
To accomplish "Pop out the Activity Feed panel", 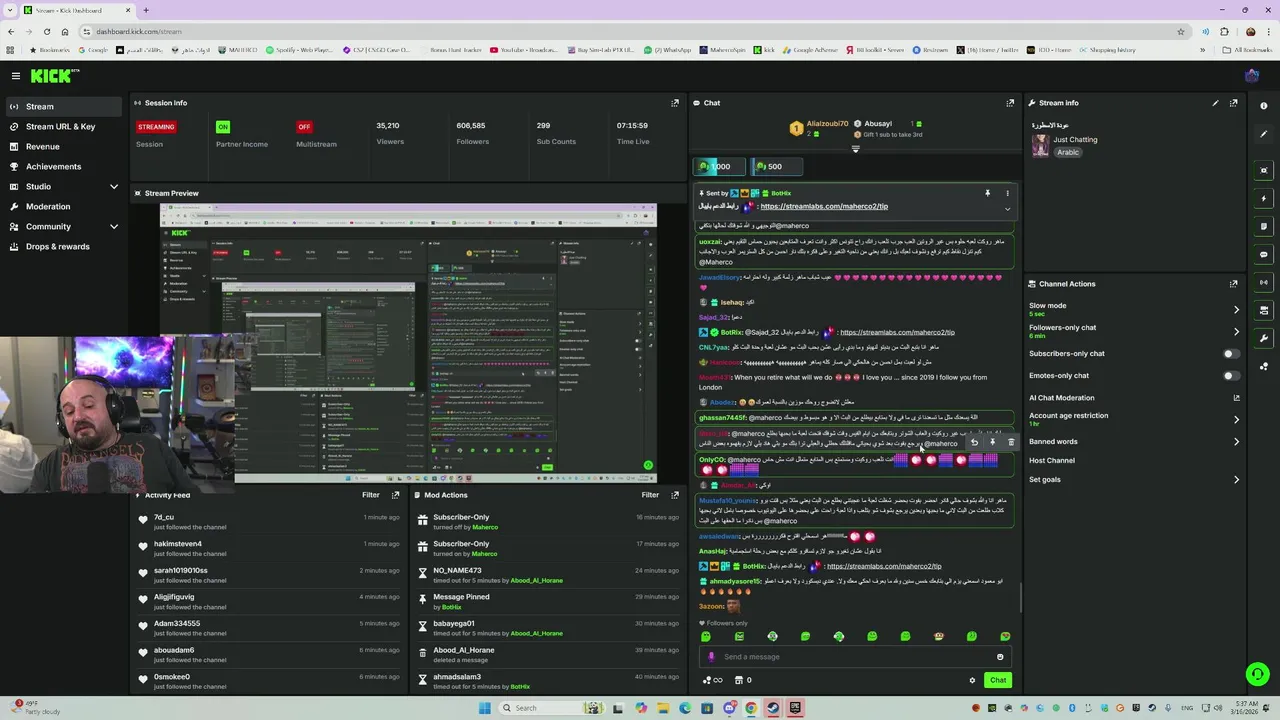I will pyautogui.click(x=396, y=495).
